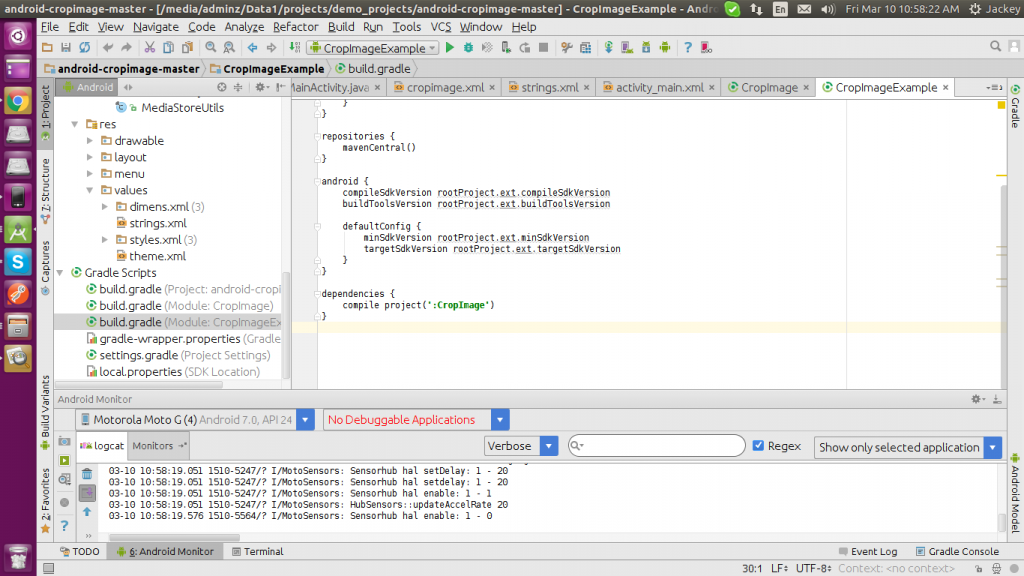This screenshot has height=576, width=1024.
Task: Open the Refactor menu
Action: click(x=295, y=27)
